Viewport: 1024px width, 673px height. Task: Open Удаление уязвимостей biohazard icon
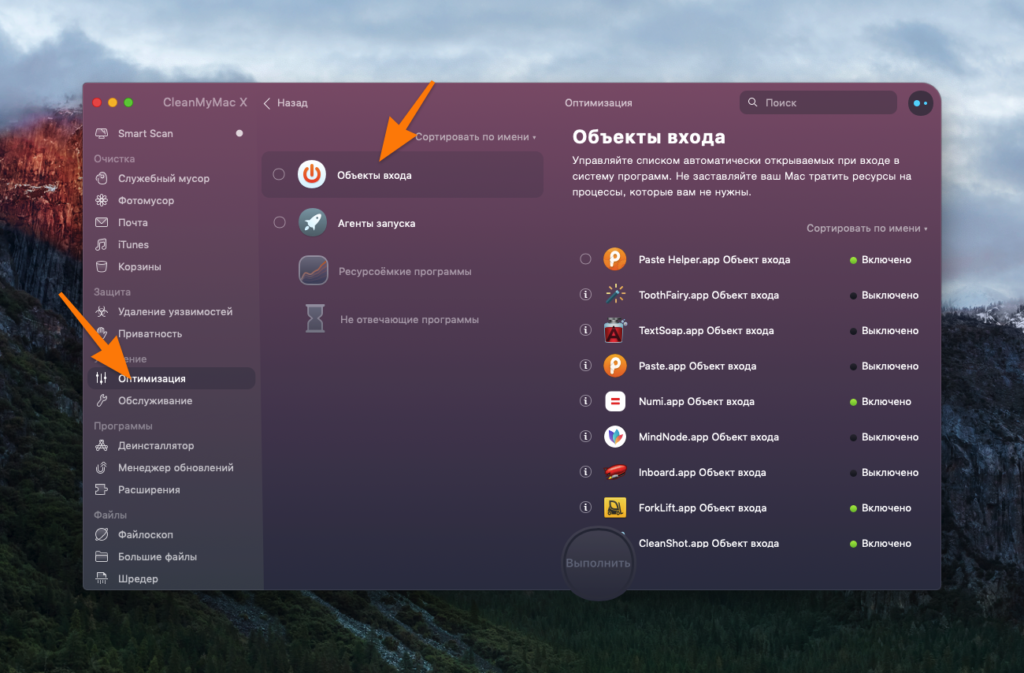tap(102, 311)
